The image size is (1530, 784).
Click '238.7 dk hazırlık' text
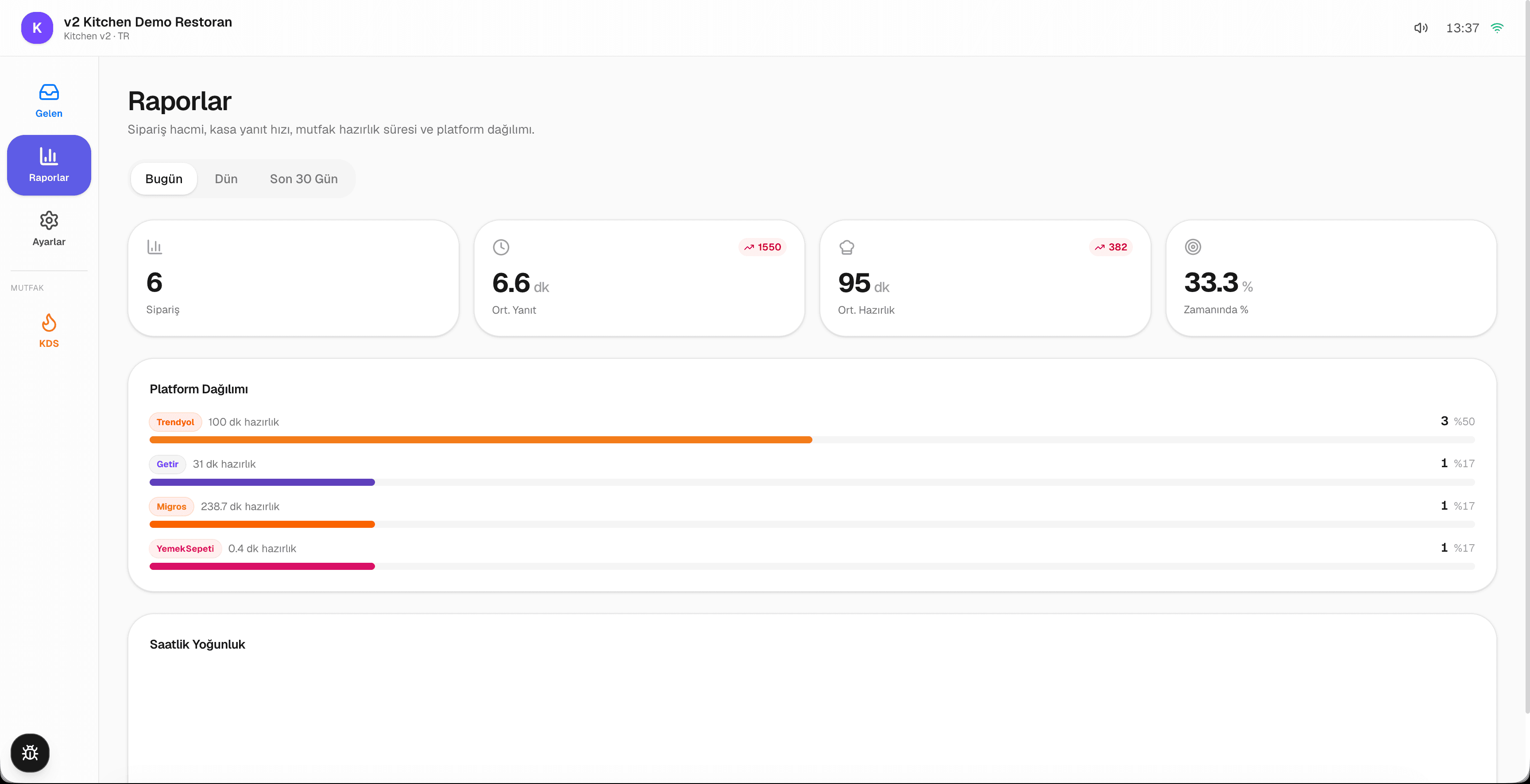point(240,506)
